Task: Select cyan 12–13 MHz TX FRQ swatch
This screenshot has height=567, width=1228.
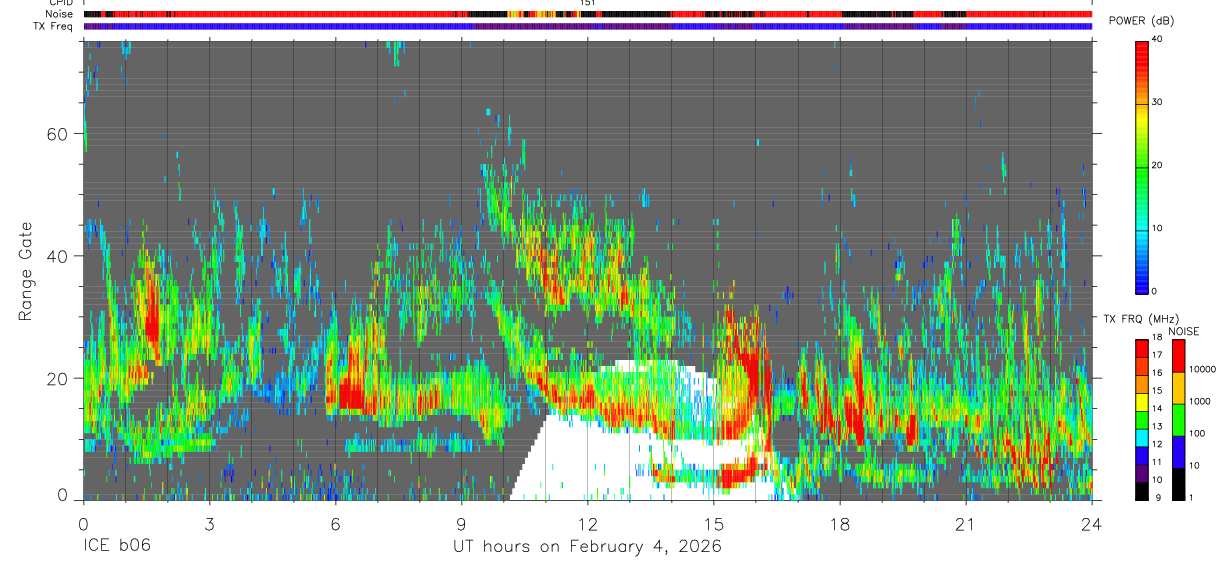Action: (x=1142, y=438)
